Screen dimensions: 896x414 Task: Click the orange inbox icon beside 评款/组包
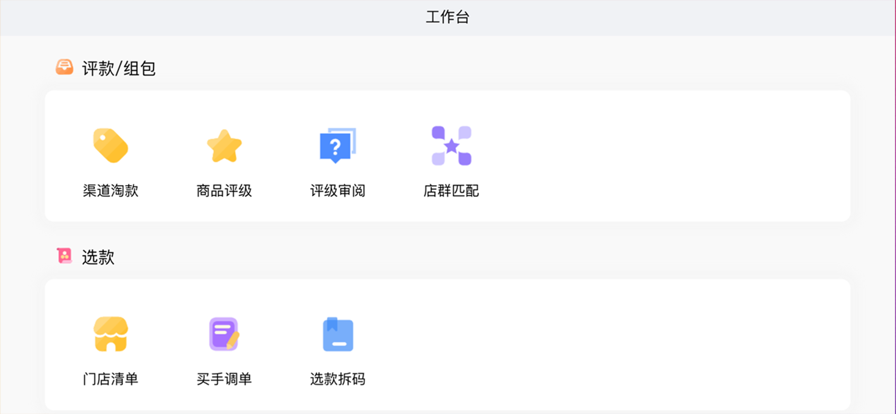pyautogui.click(x=64, y=67)
